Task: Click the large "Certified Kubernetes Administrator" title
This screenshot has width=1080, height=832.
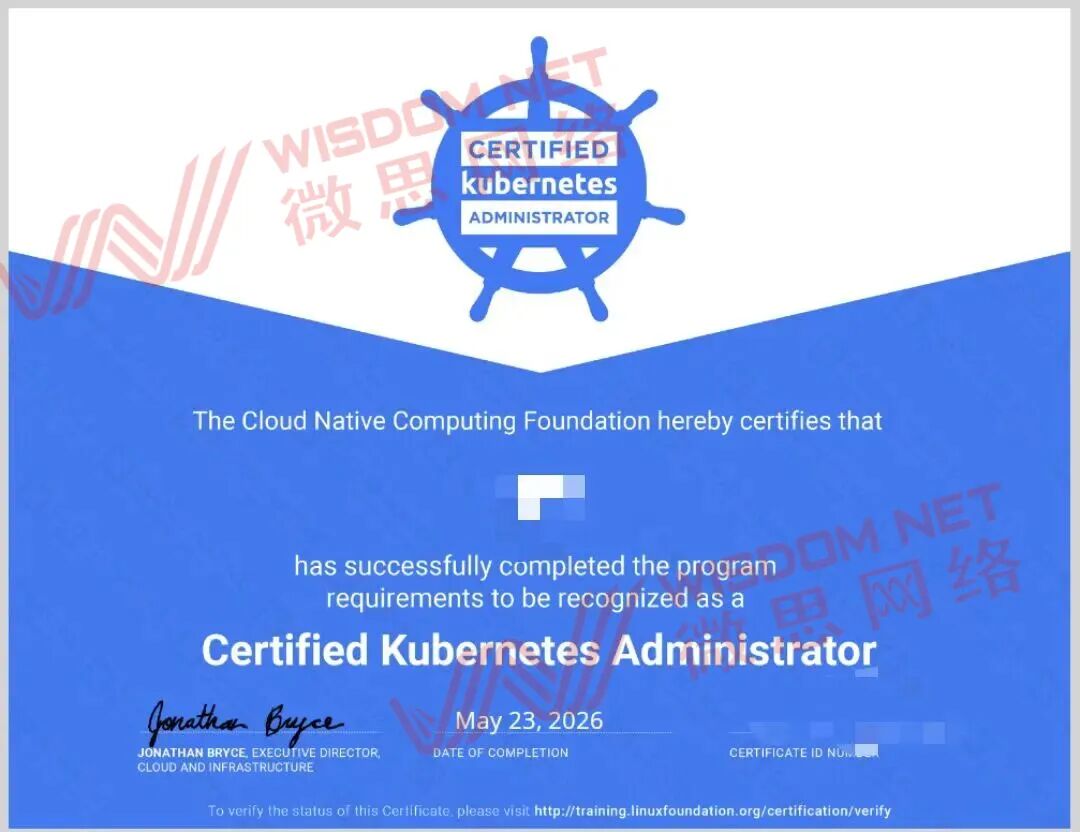Action: 539,650
